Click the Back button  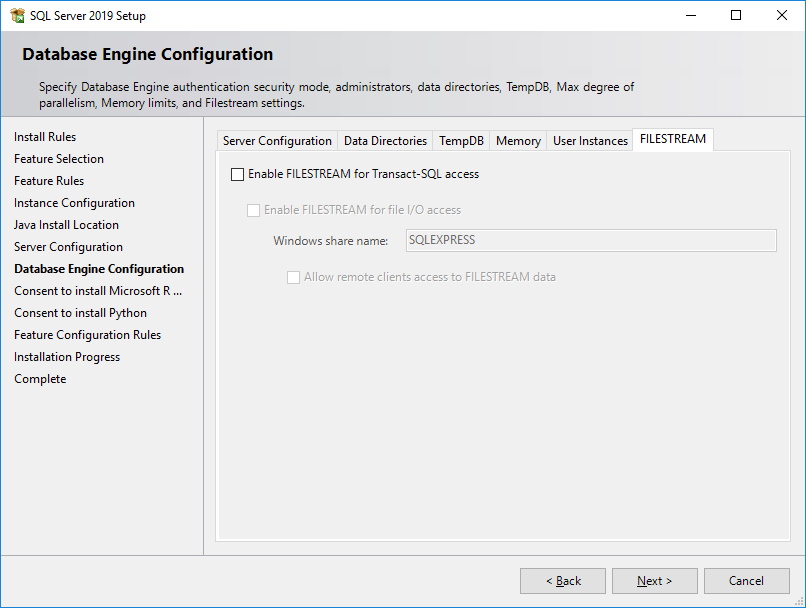[563, 581]
